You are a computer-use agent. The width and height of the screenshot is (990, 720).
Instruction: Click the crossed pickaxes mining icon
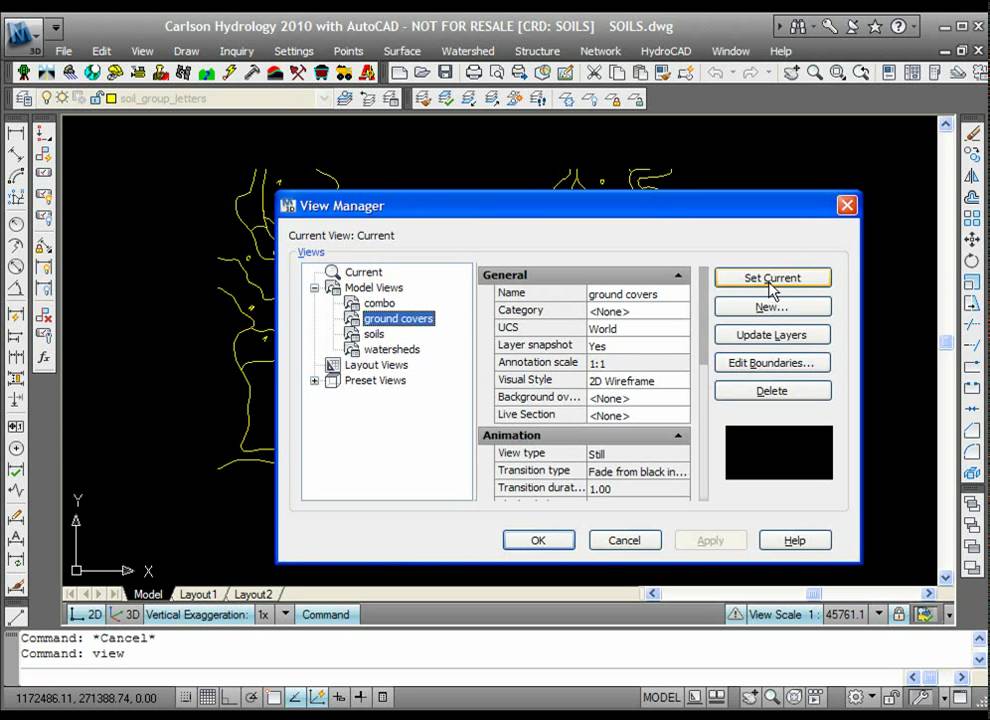click(x=298, y=73)
